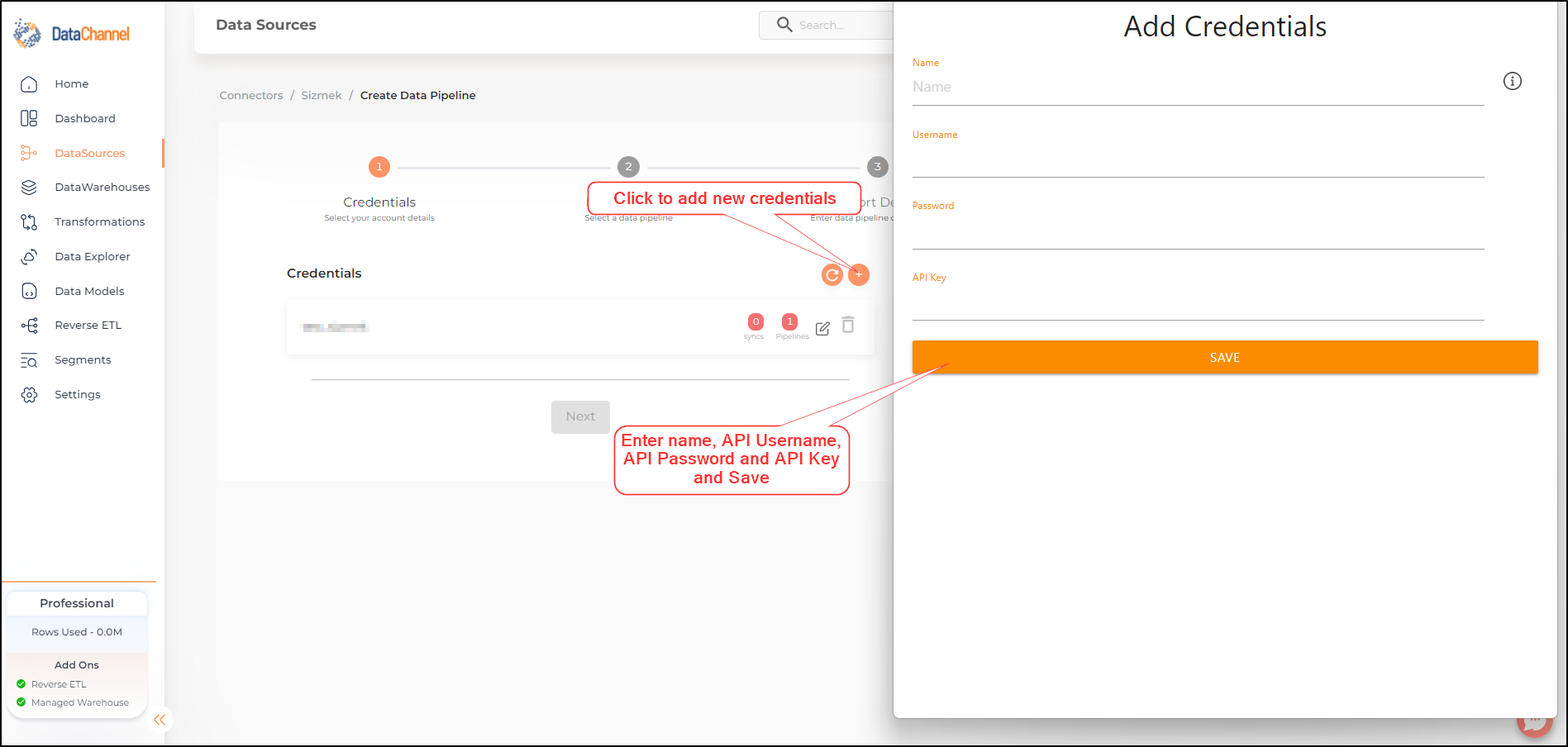Image resolution: width=1568 pixels, height=747 pixels.
Task: Click the Search box in header
Action: coord(827,26)
